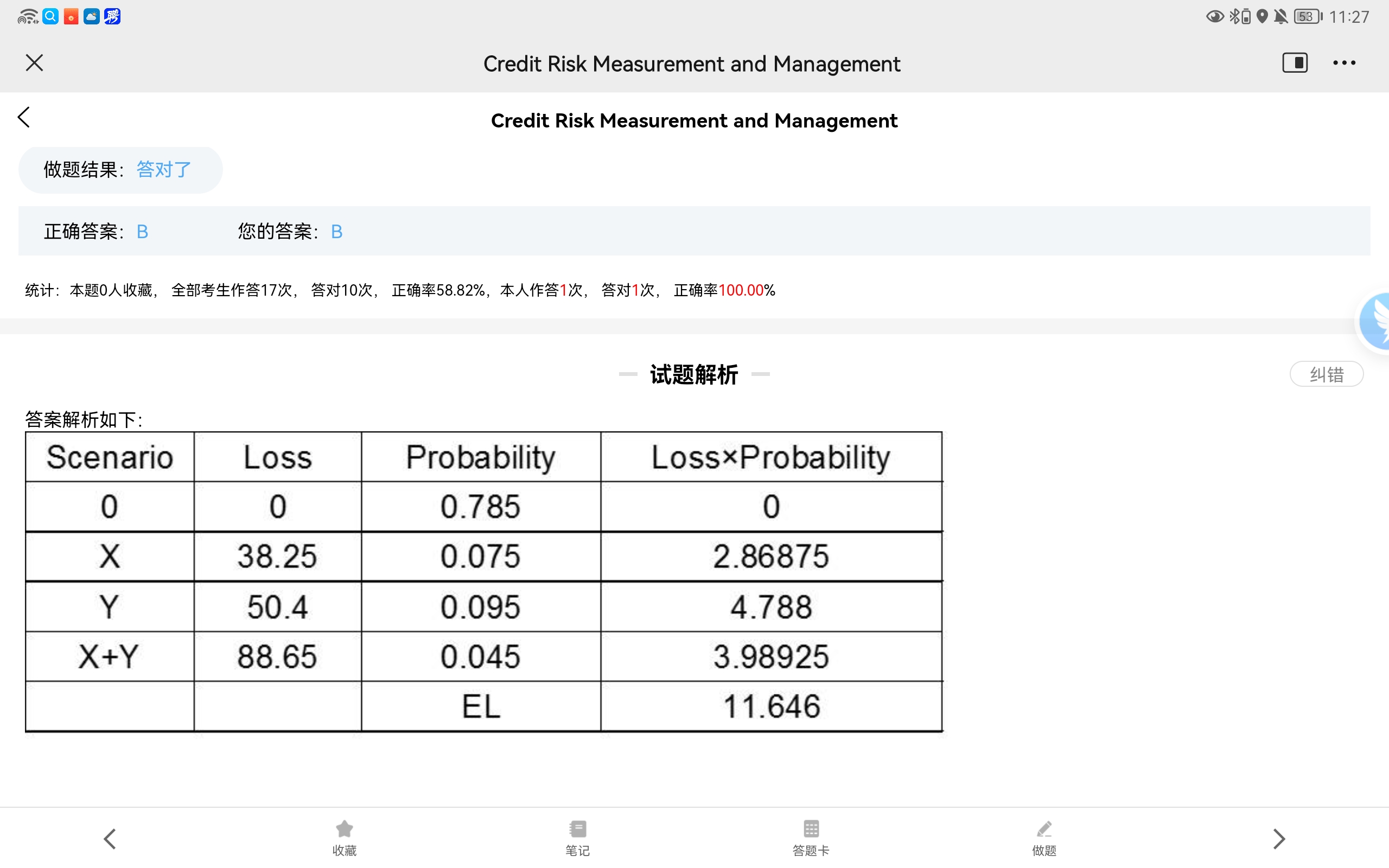This screenshot has height=868, width=1389.
Task: Tap the EL value 11.646 cell
Action: coord(771,706)
